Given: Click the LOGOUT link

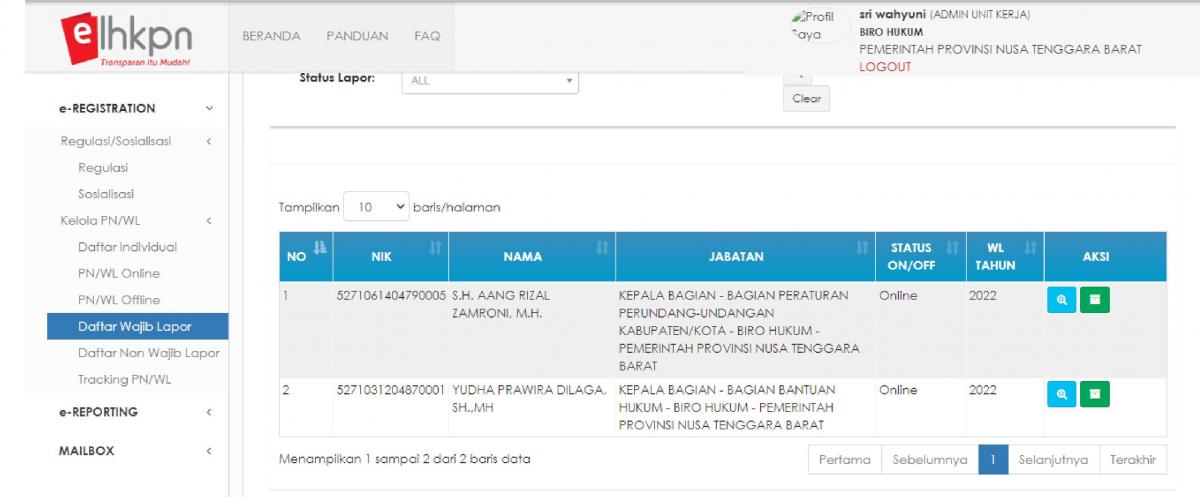Looking at the screenshot, I should [885, 67].
